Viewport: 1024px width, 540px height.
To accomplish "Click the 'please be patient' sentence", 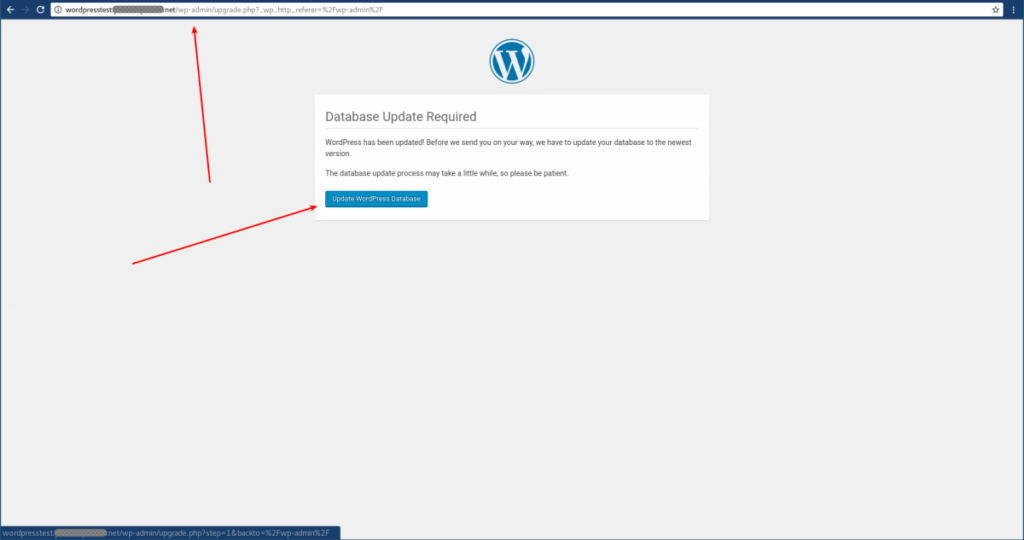I will click(447, 173).
